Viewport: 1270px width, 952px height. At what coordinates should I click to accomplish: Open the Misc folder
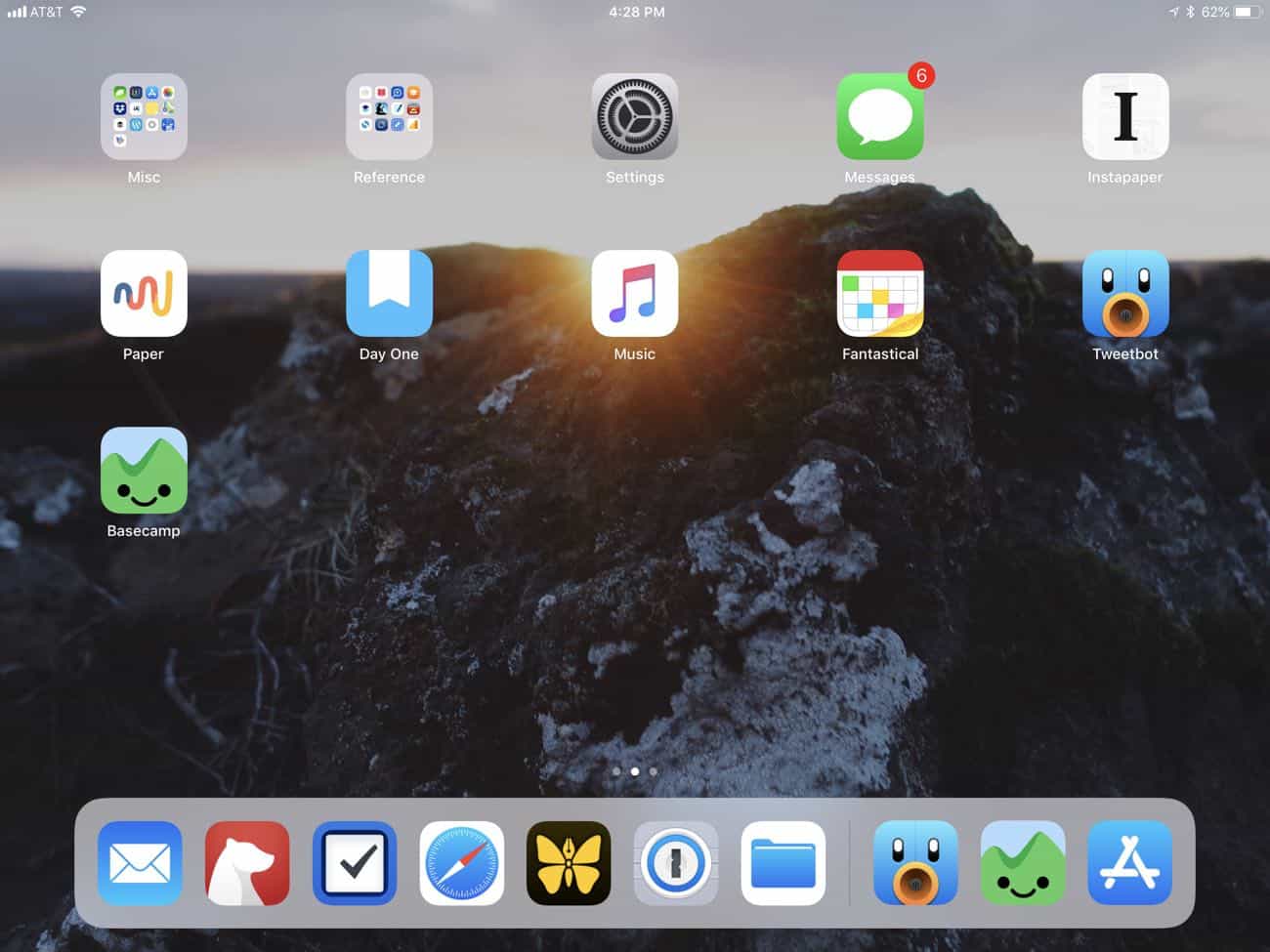coord(144,116)
